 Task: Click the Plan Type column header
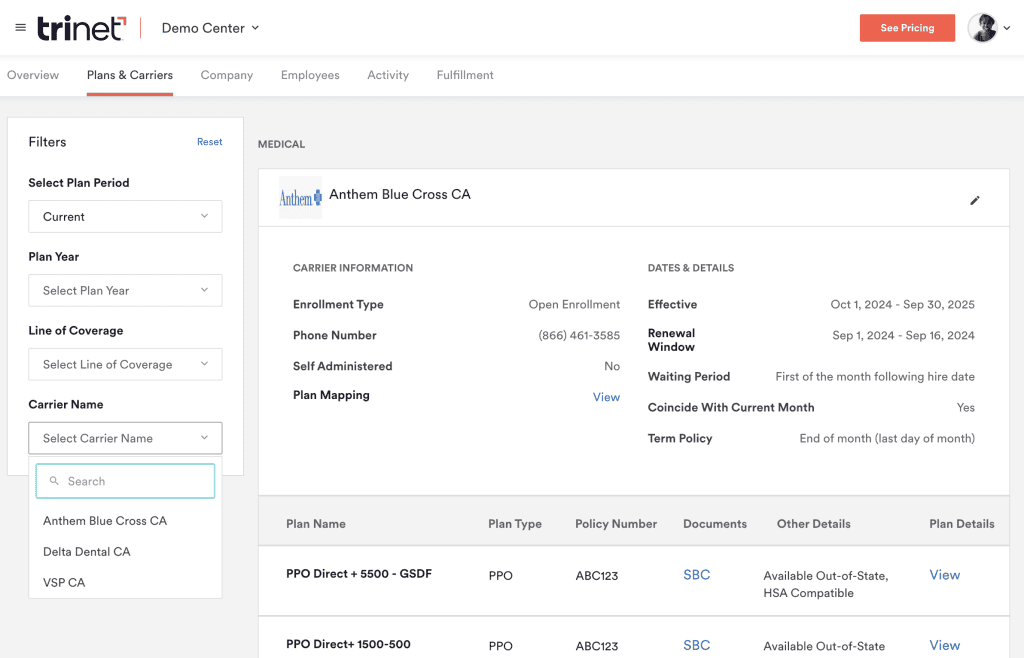click(x=515, y=524)
